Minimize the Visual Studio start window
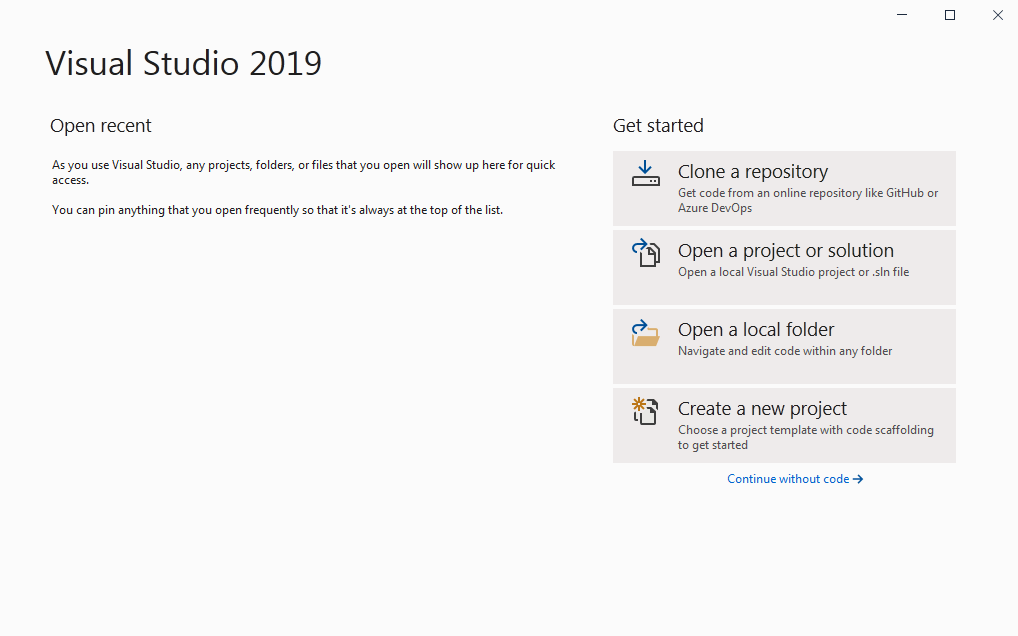Viewport: 1018px width, 636px height. pos(902,15)
